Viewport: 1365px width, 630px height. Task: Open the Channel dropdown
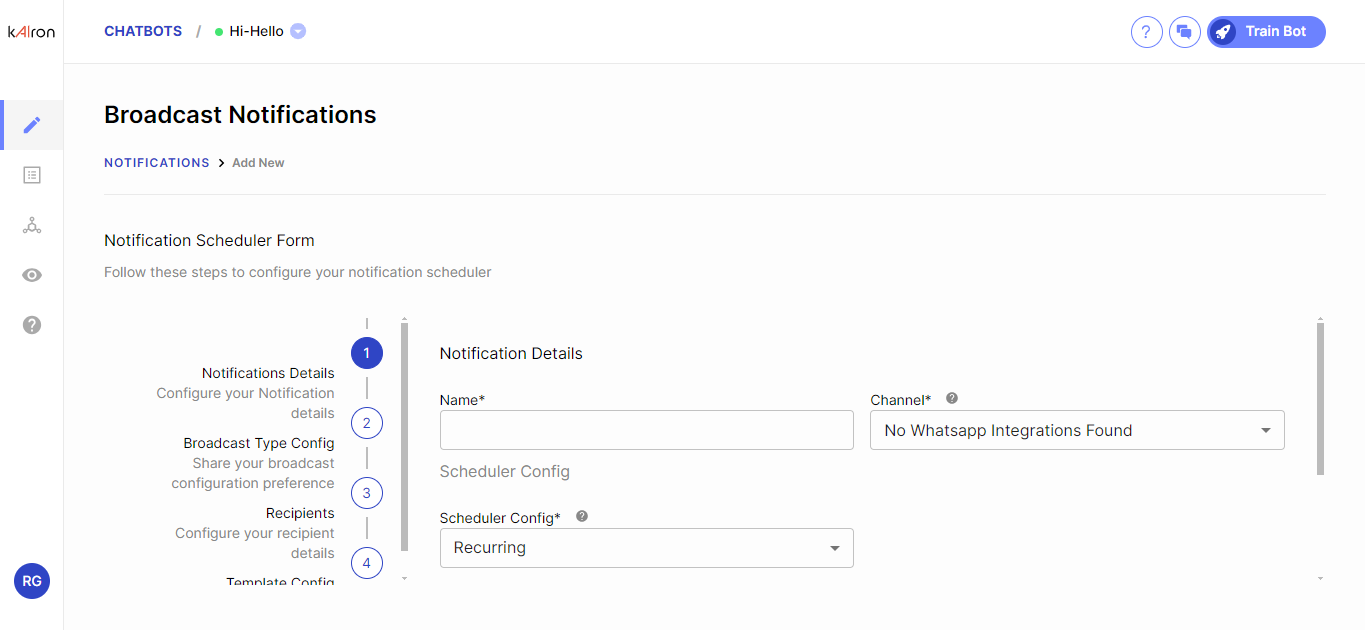point(1077,431)
